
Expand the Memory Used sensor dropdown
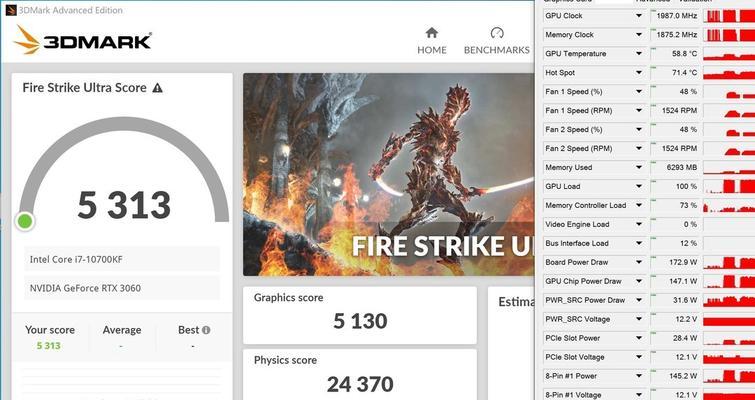[639, 168]
